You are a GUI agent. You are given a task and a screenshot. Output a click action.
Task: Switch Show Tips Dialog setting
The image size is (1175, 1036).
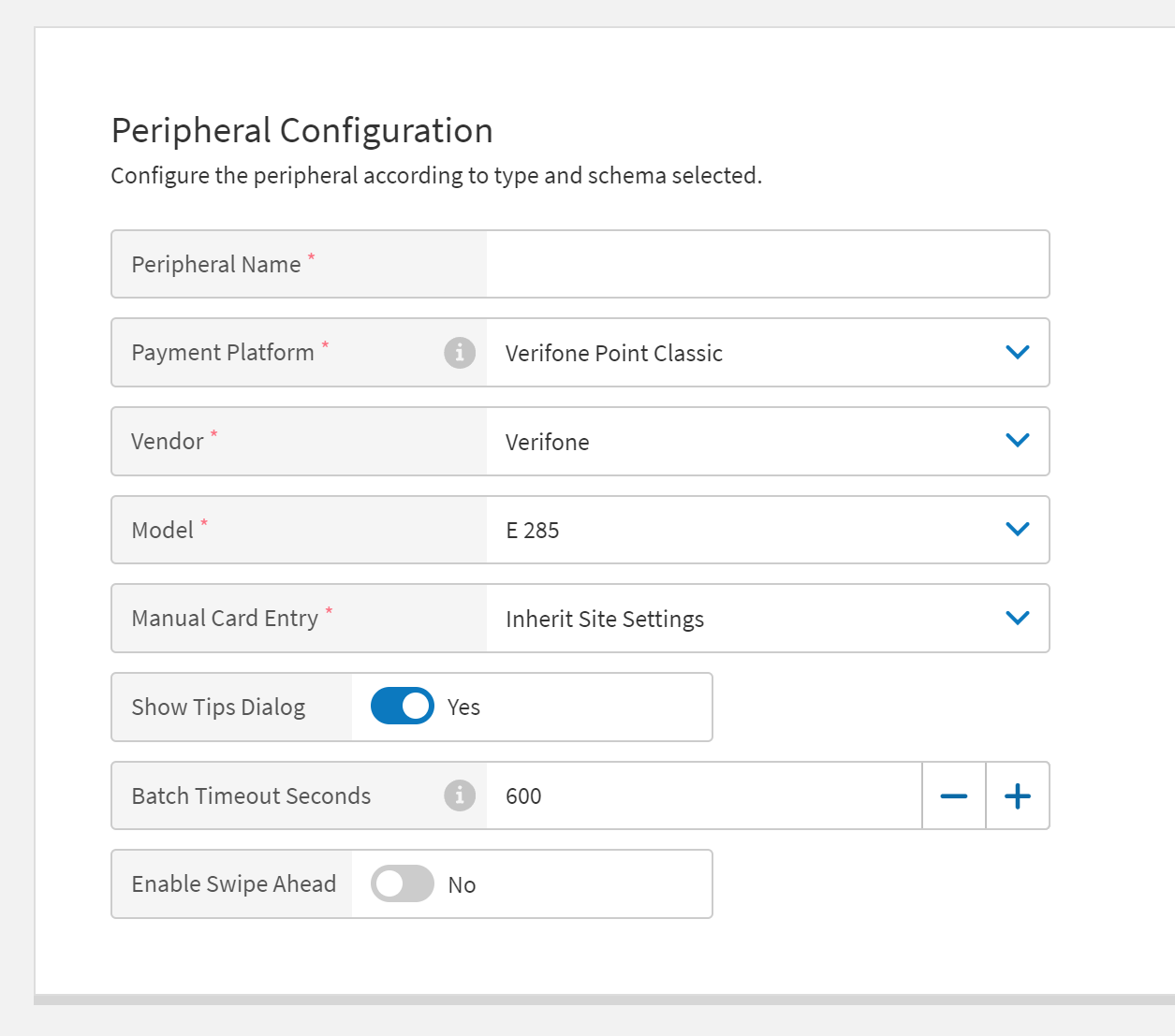pyautogui.click(x=402, y=706)
